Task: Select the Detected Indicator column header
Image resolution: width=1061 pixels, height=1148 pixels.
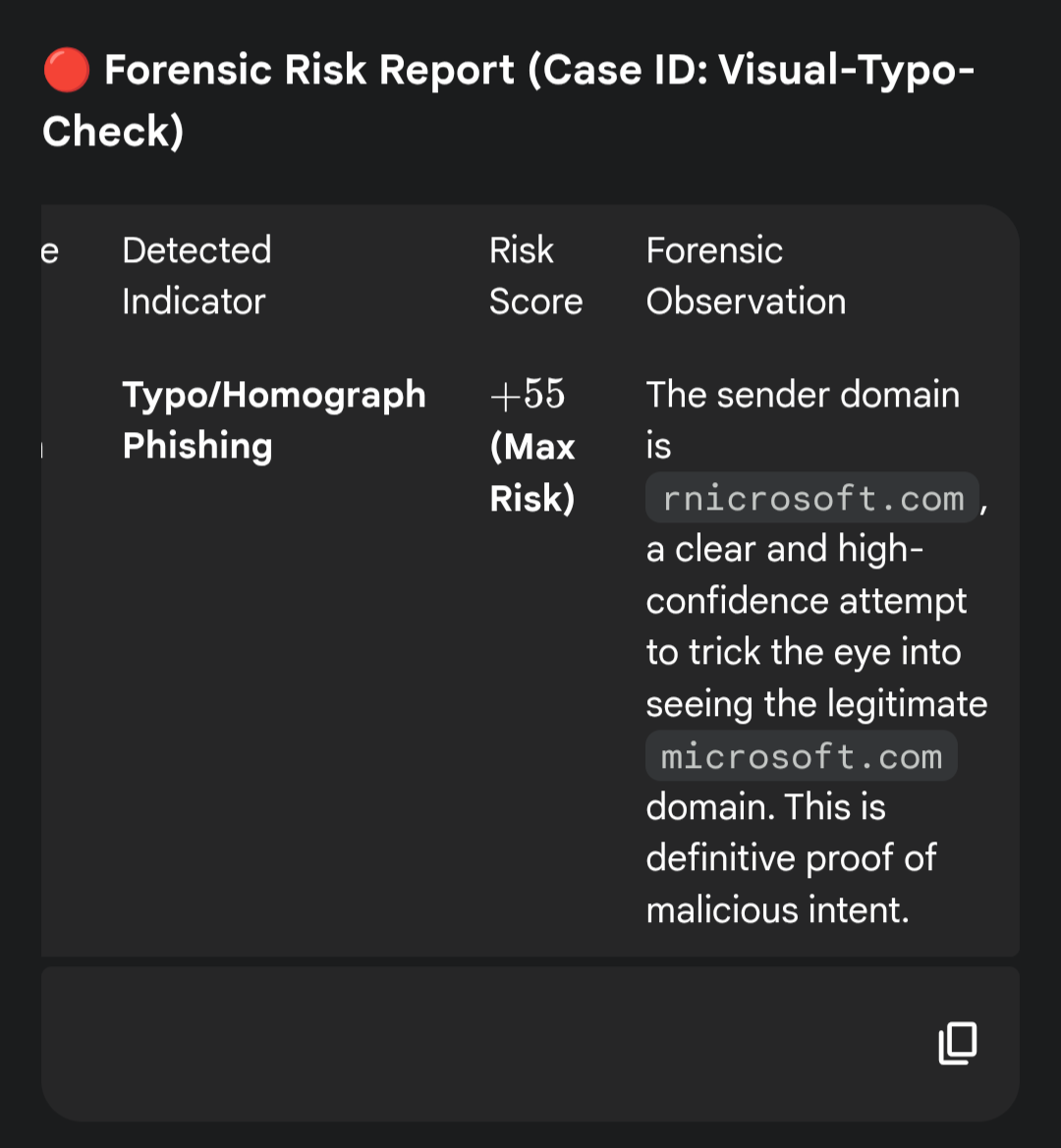Action: pos(196,276)
